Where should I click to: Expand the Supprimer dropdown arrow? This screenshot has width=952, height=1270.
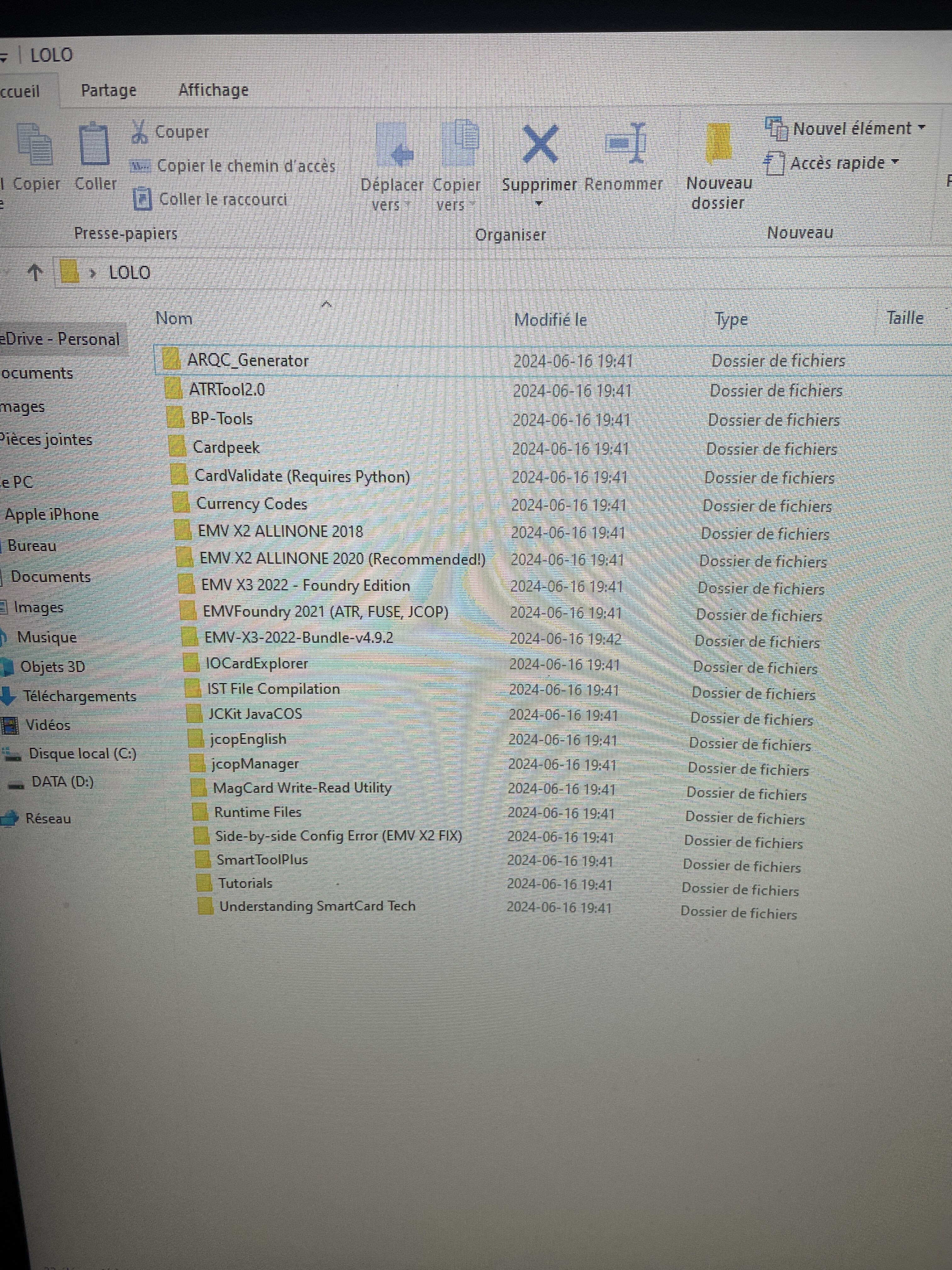coord(538,203)
